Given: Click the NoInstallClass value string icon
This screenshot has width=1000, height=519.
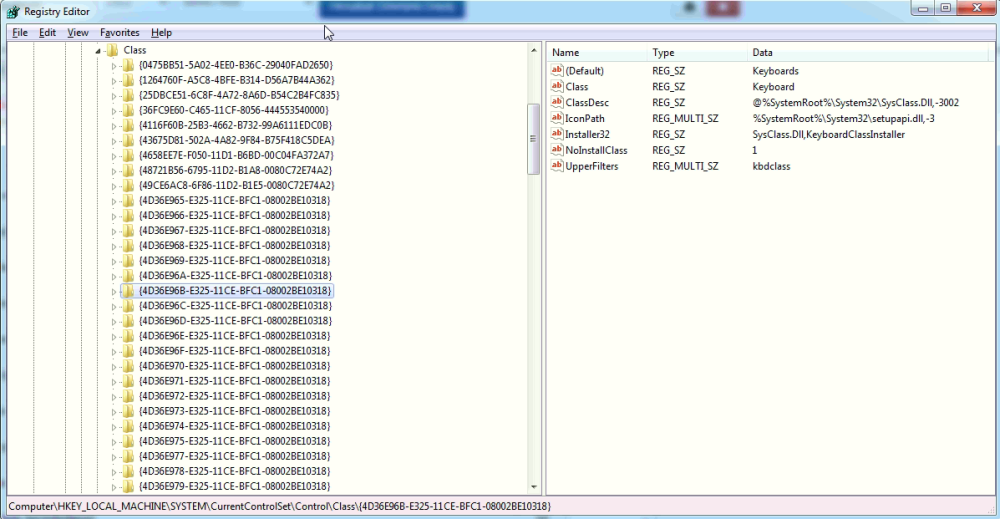Looking at the screenshot, I should (557, 150).
